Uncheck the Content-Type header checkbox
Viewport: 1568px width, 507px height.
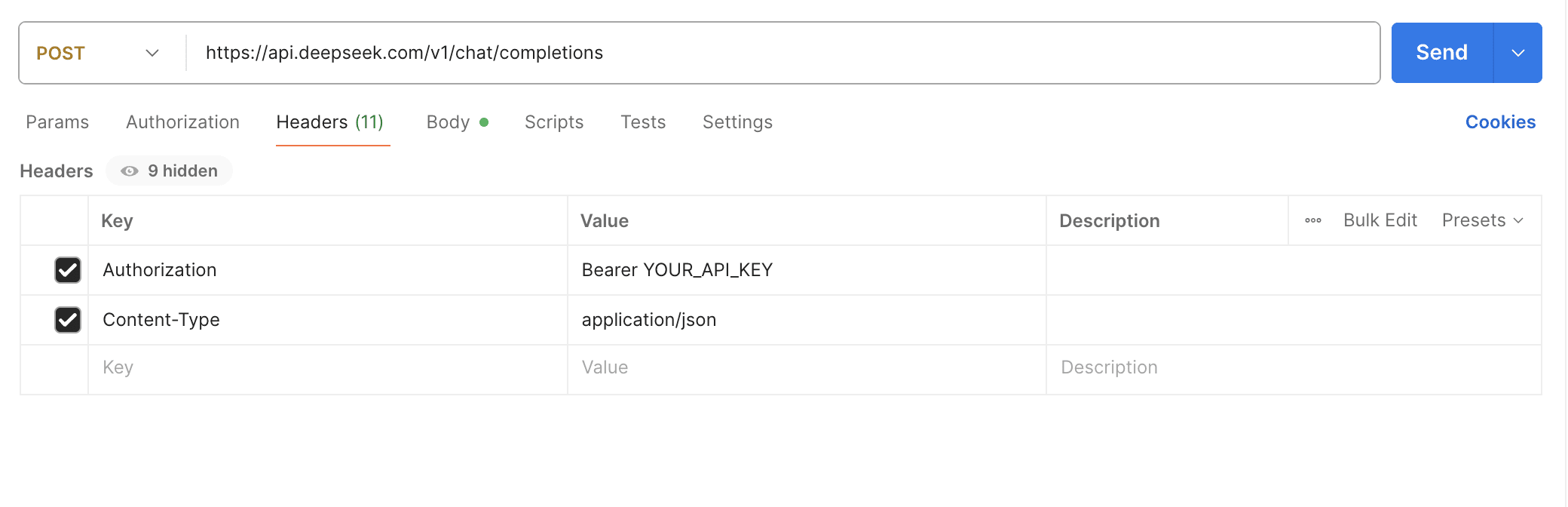click(x=68, y=320)
